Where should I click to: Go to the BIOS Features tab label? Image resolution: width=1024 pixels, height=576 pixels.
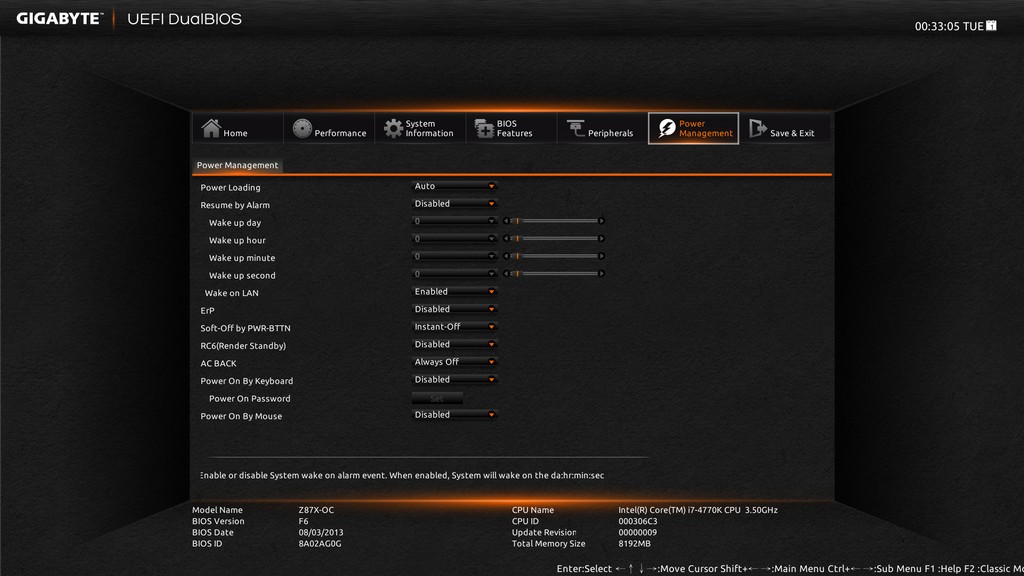coord(514,129)
